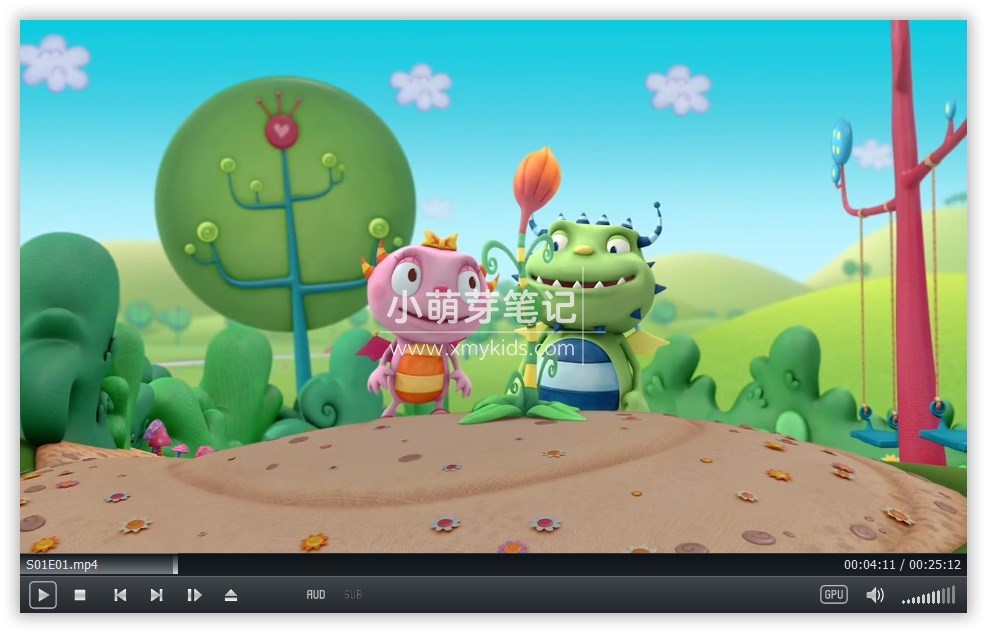The height and width of the screenshot is (633, 987).
Task: Adjust volume using the volume level bars
Action: coord(928,595)
